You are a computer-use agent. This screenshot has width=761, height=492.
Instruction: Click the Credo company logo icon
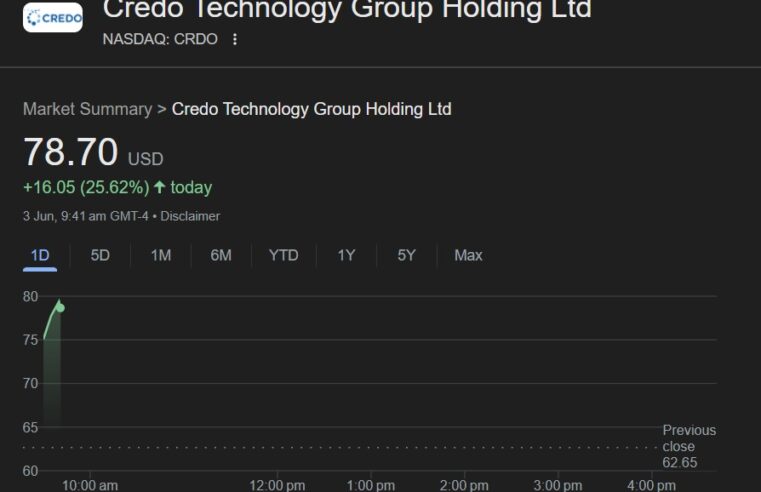(x=53, y=17)
